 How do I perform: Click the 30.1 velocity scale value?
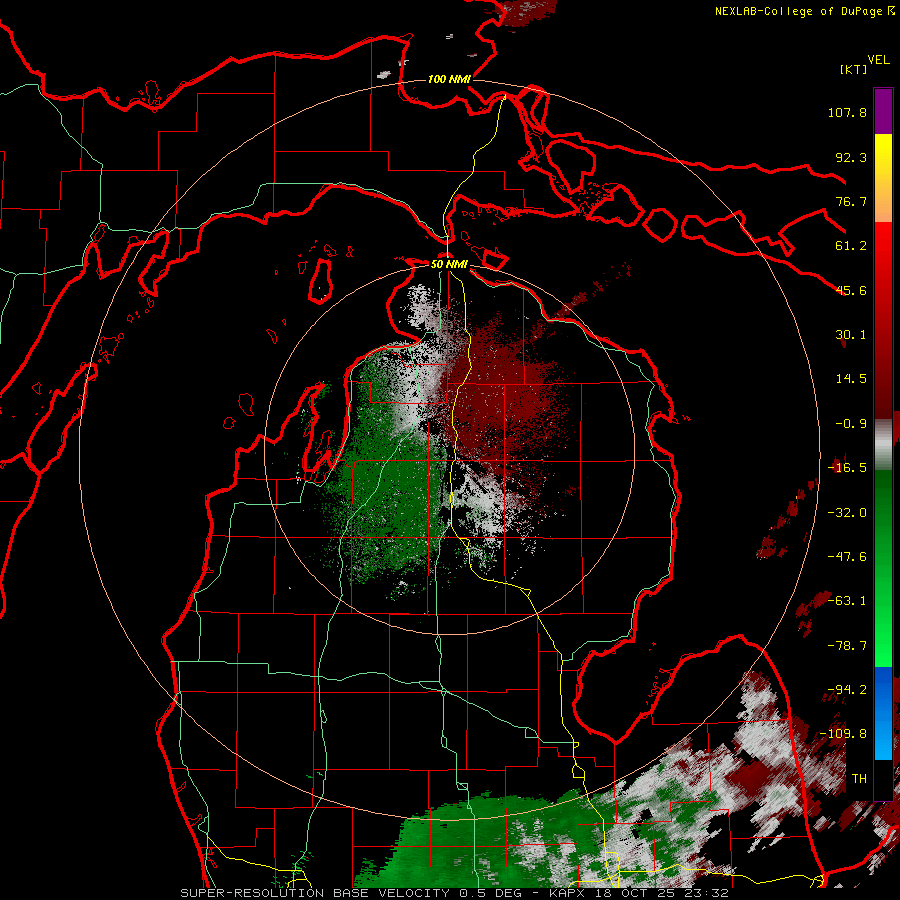point(851,335)
